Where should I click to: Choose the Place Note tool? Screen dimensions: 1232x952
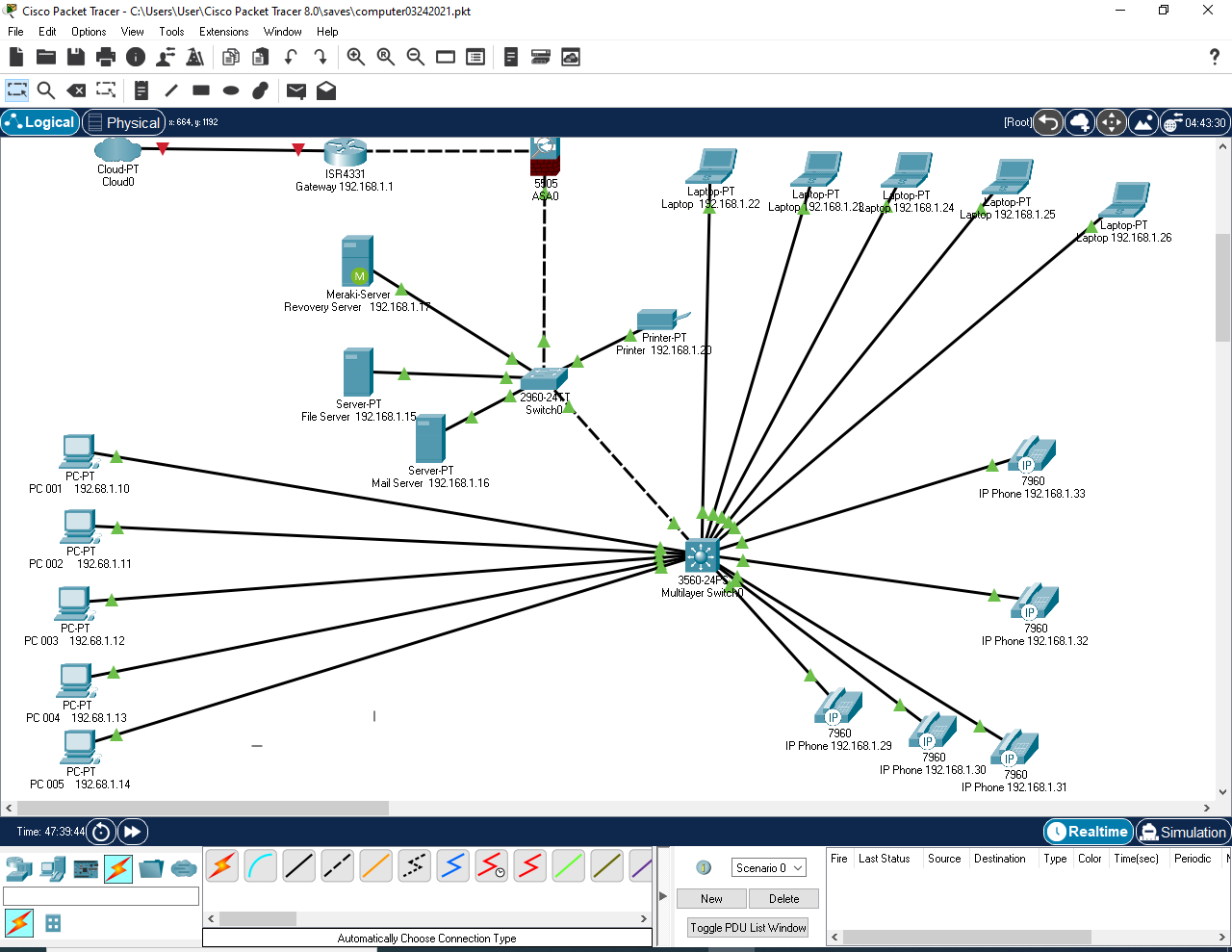[x=141, y=90]
